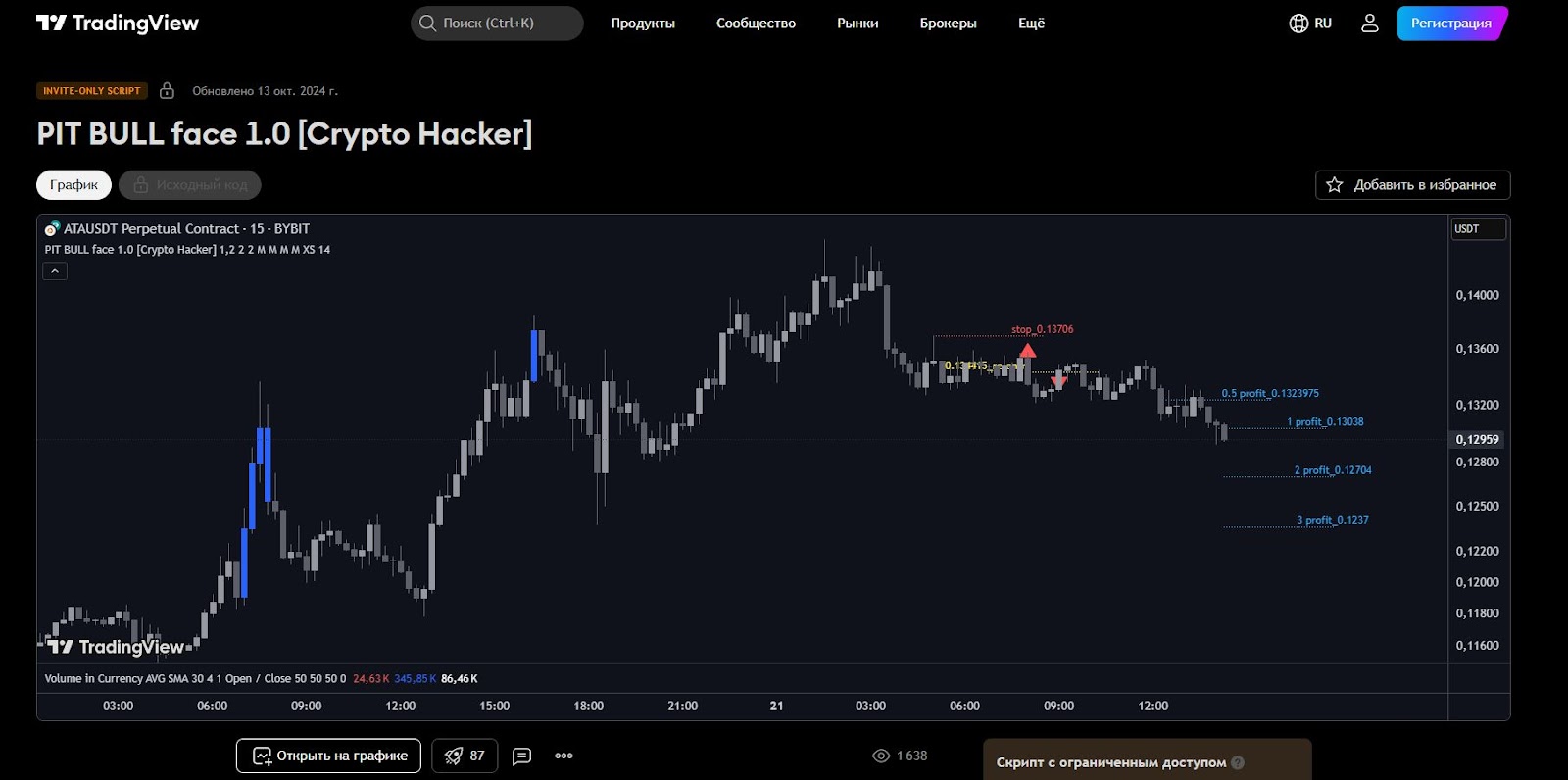Click the eye views counter 1 638
The width and height of the screenshot is (1568, 780).
click(x=900, y=756)
